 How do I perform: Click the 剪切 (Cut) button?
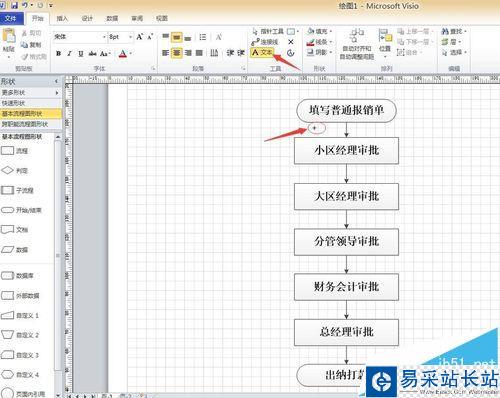tap(32, 33)
